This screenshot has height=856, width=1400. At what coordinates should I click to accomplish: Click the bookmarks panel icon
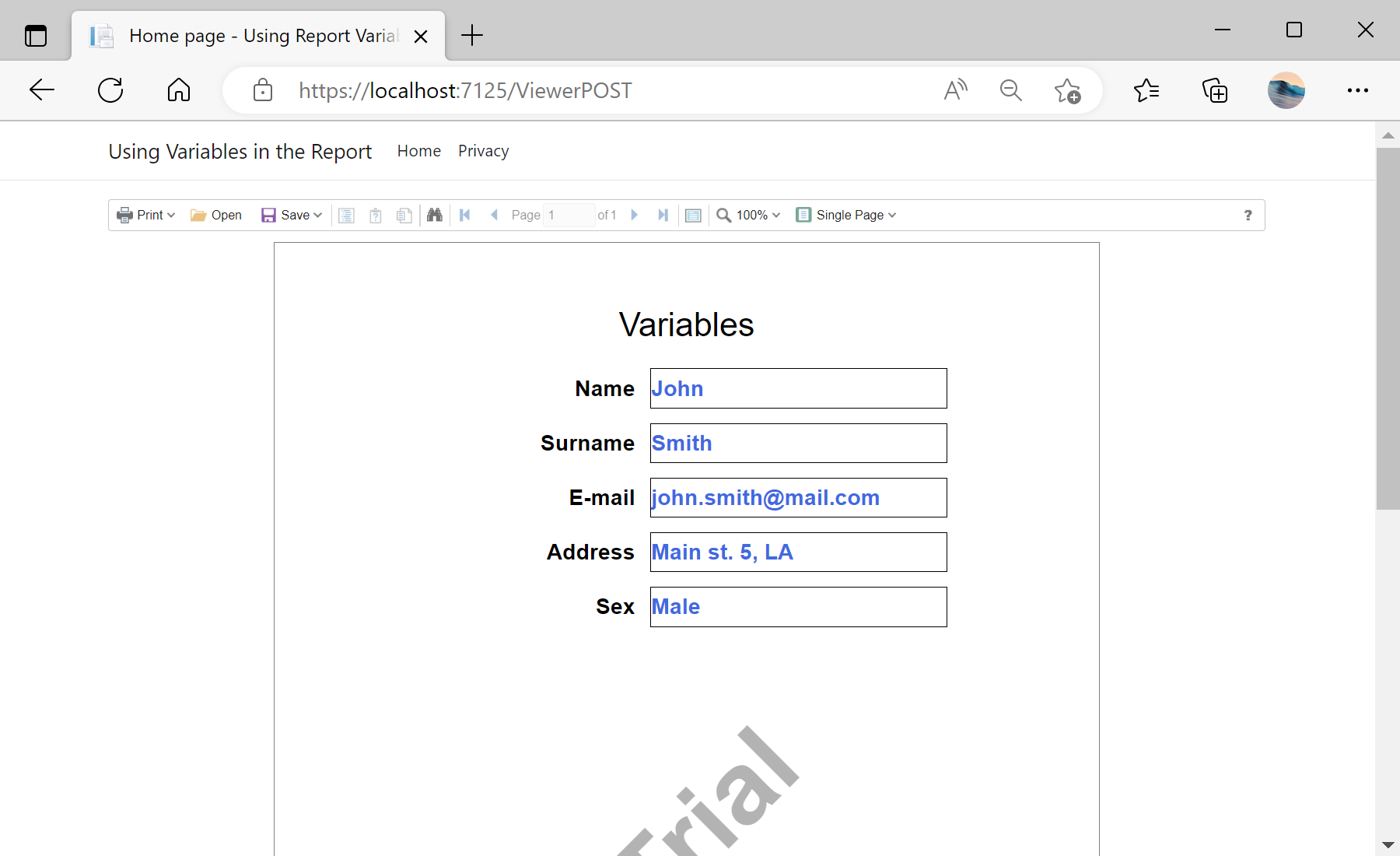click(x=347, y=216)
